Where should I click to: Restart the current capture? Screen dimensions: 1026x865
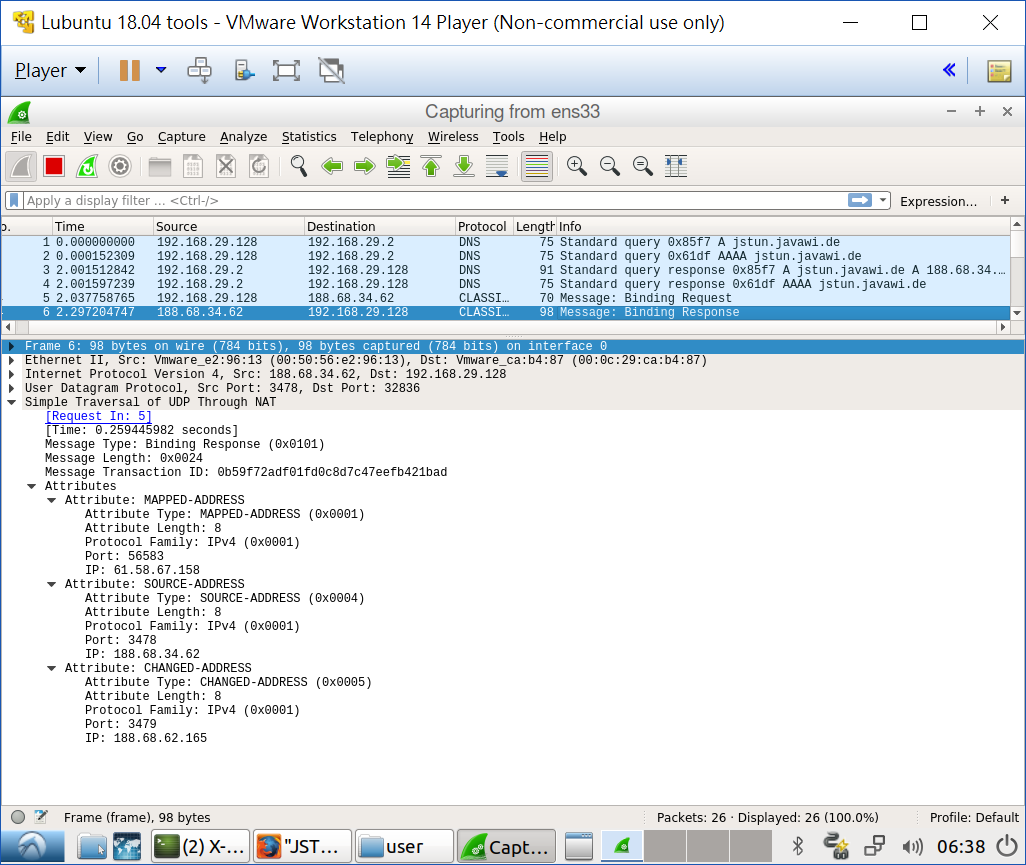87,166
